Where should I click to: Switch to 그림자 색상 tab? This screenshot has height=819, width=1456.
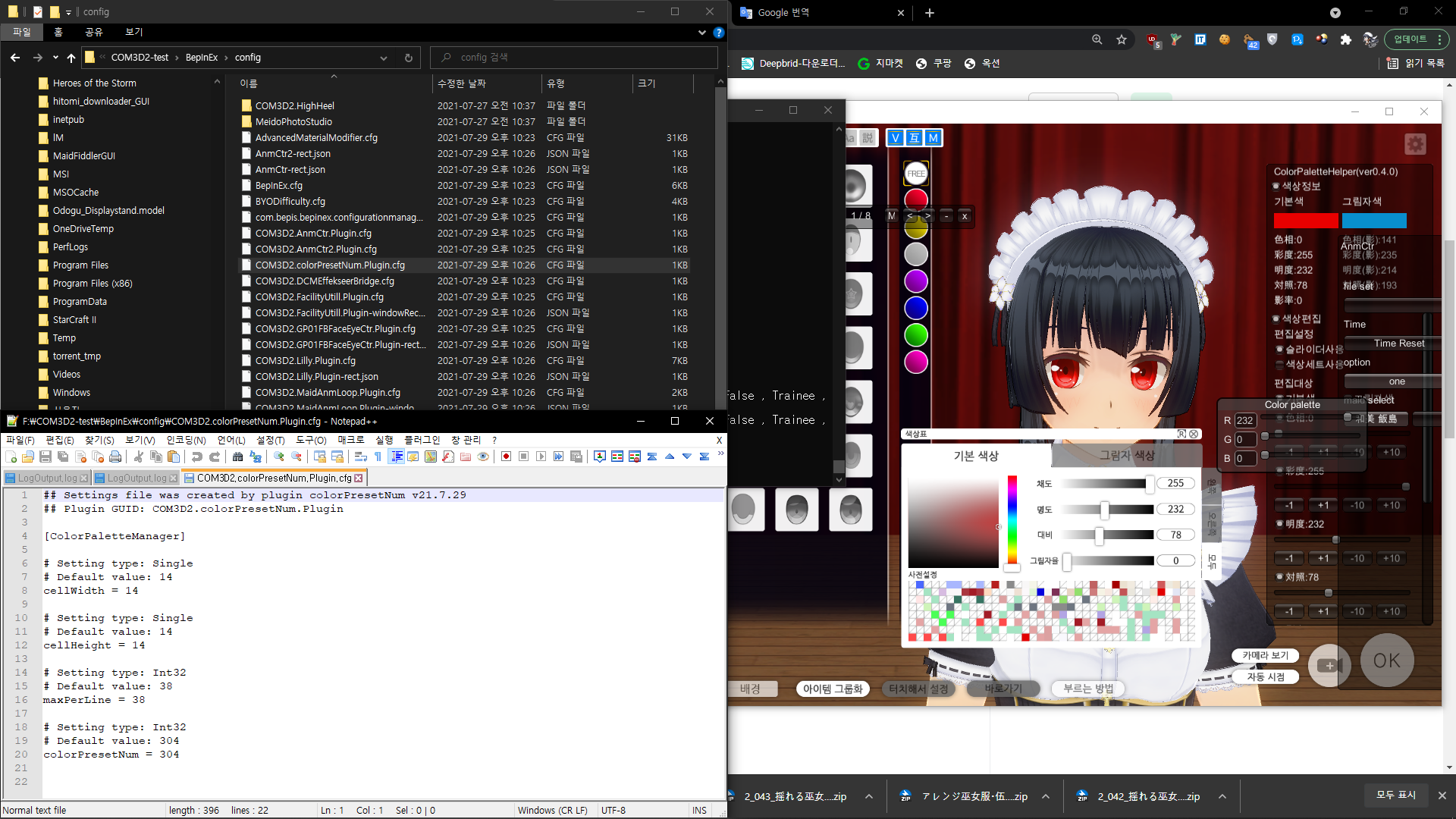click(1127, 455)
